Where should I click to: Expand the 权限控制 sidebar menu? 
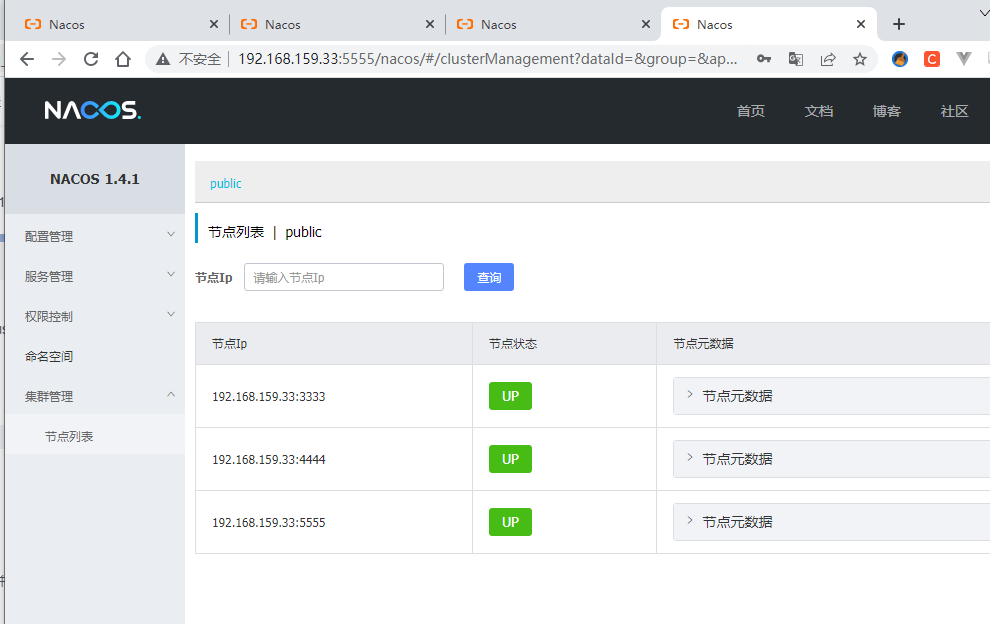point(95,316)
